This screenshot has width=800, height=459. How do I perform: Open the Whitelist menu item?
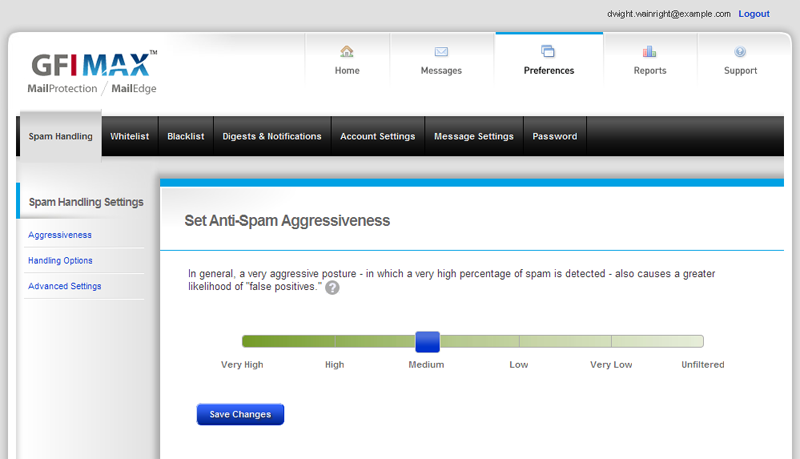point(130,136)
